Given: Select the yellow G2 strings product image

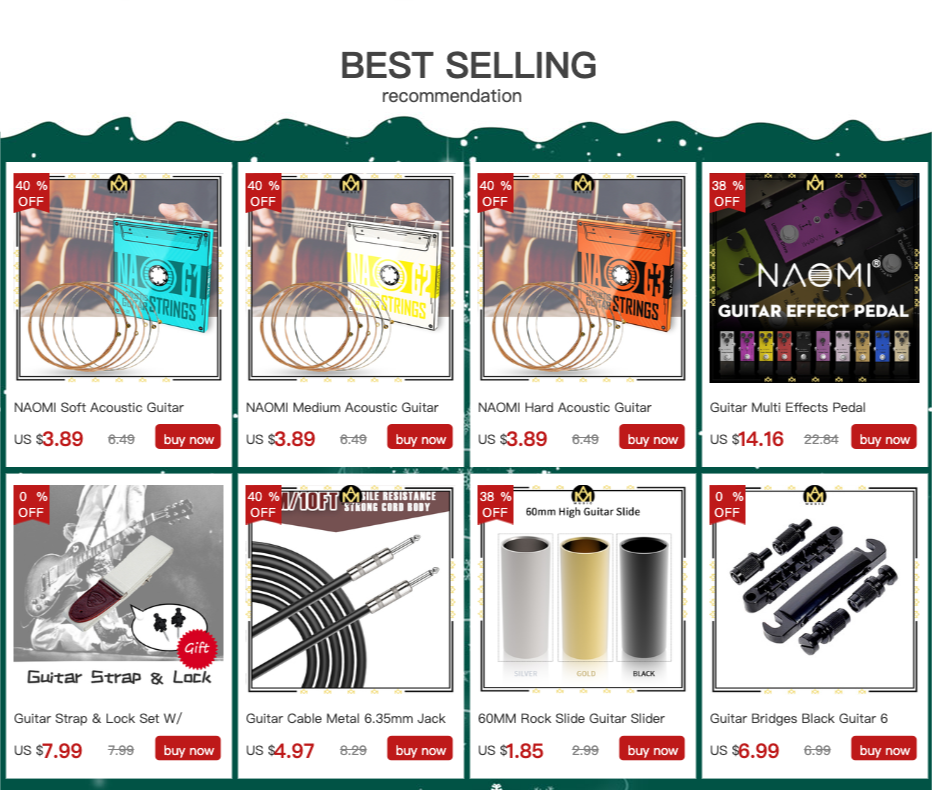Looking at the screenshot, I should click(x=351, y=278).
